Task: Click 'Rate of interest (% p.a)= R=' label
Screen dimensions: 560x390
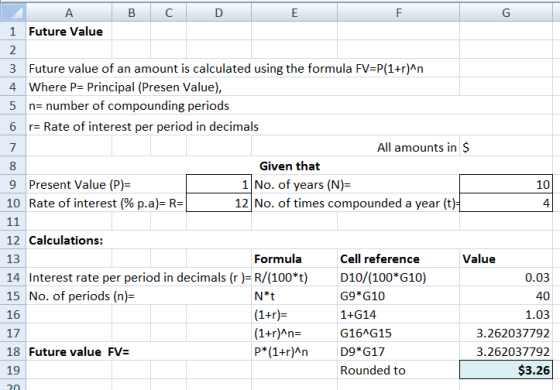Action: (106, 203)
